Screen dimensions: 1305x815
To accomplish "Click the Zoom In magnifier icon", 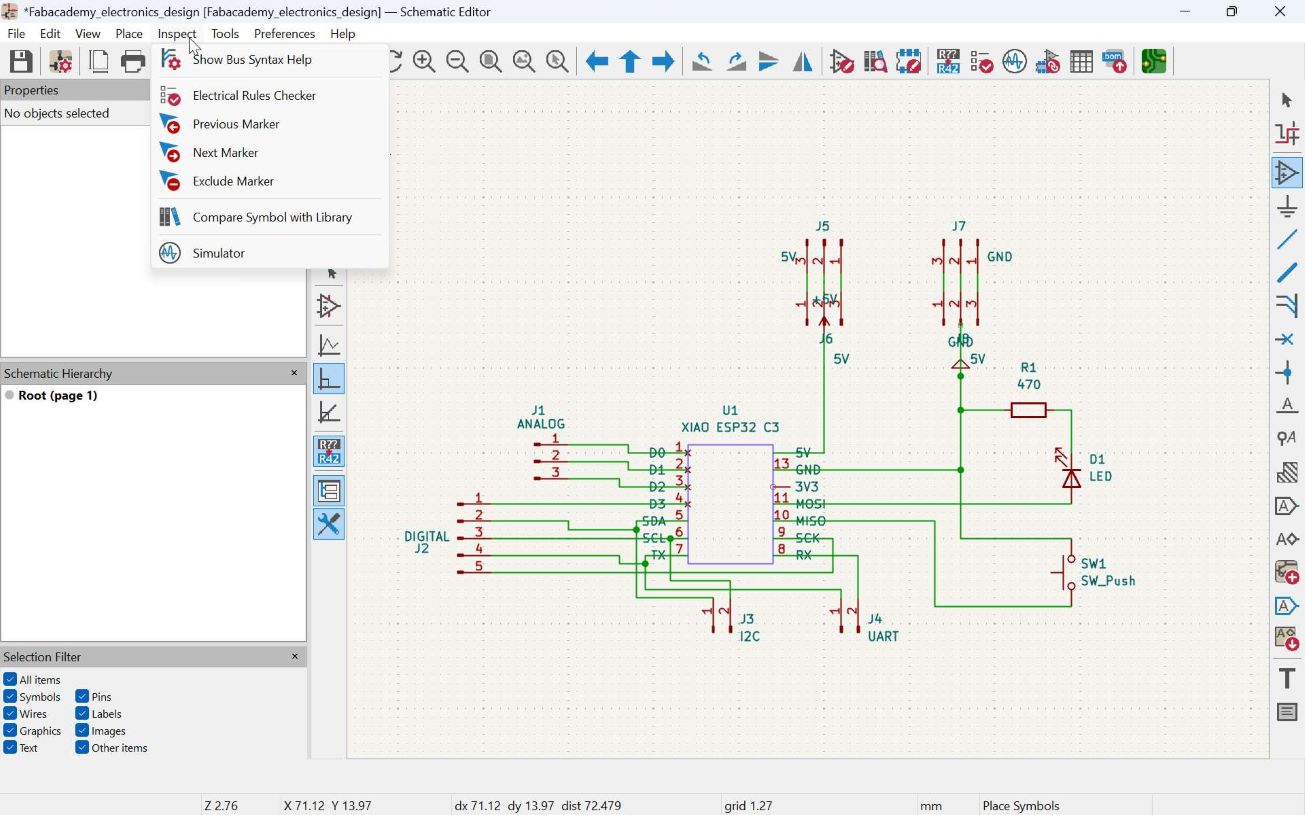I will (424, 62).
